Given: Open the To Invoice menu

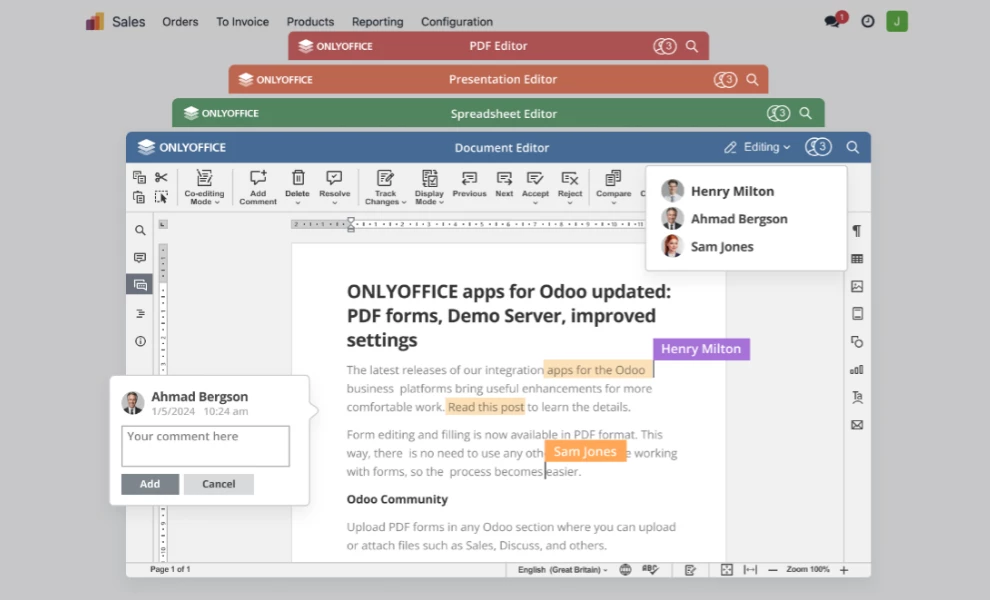Looking at the screenshot, I should point(242,21).
